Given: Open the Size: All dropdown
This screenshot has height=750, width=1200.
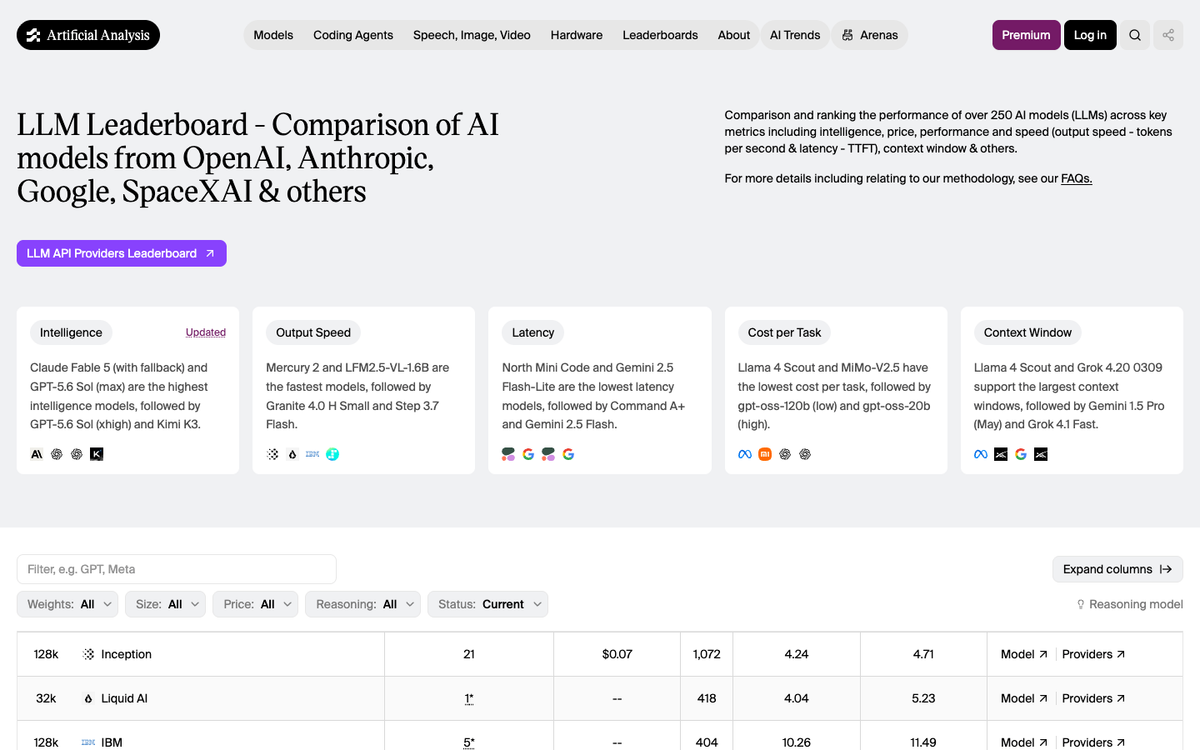Looking at the screenshot, I should click(x=165, y=604).
